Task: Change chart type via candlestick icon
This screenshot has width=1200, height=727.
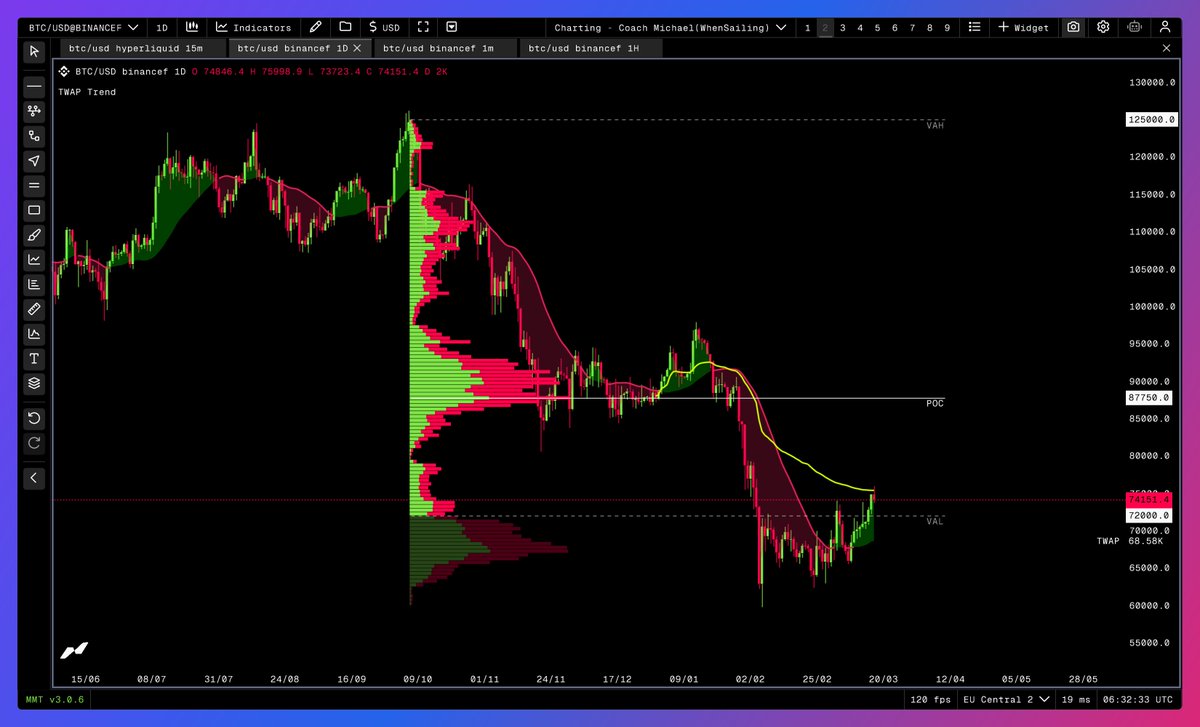Action: click(x=192, y=27)
